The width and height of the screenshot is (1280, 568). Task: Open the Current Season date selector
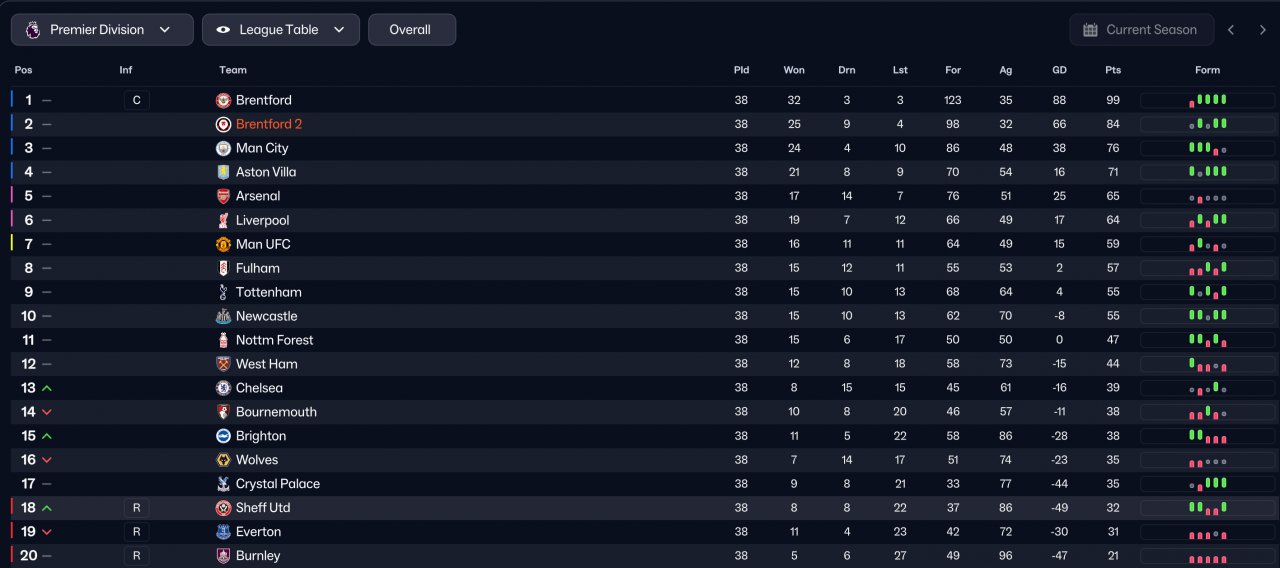tap(1141, 30)
